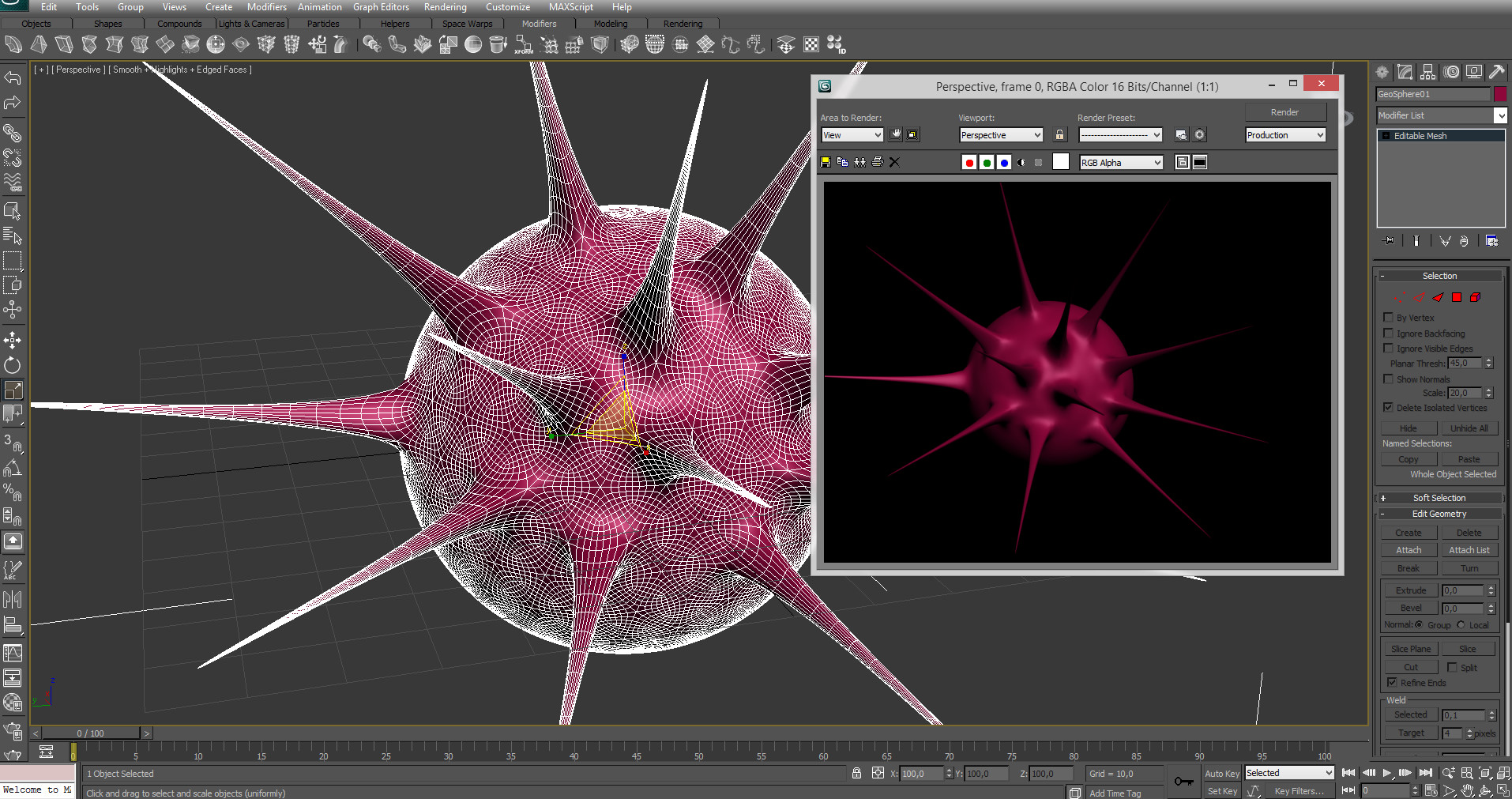Image resolution: width=1512 pixels, height=799 pixels.
Task: Save rendered image with the disk icon
Action: pyautogui.click(x=826, y=162)
